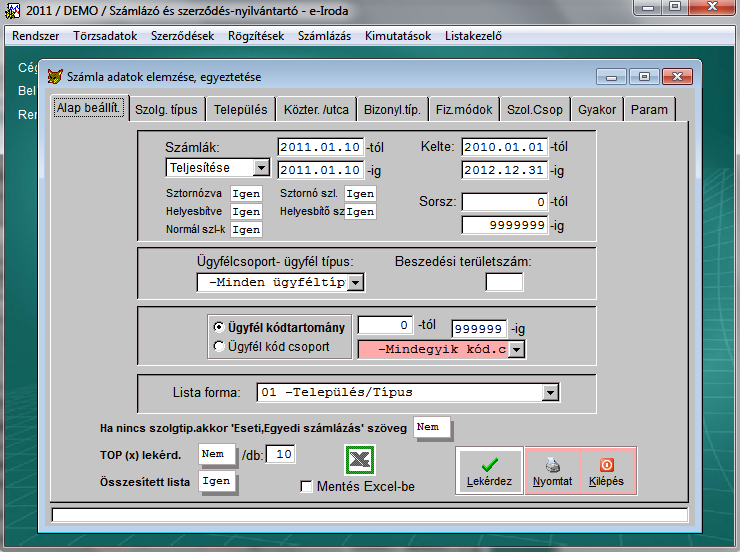Select the Ügyfél kód csoport radio option

click(219, 346)
